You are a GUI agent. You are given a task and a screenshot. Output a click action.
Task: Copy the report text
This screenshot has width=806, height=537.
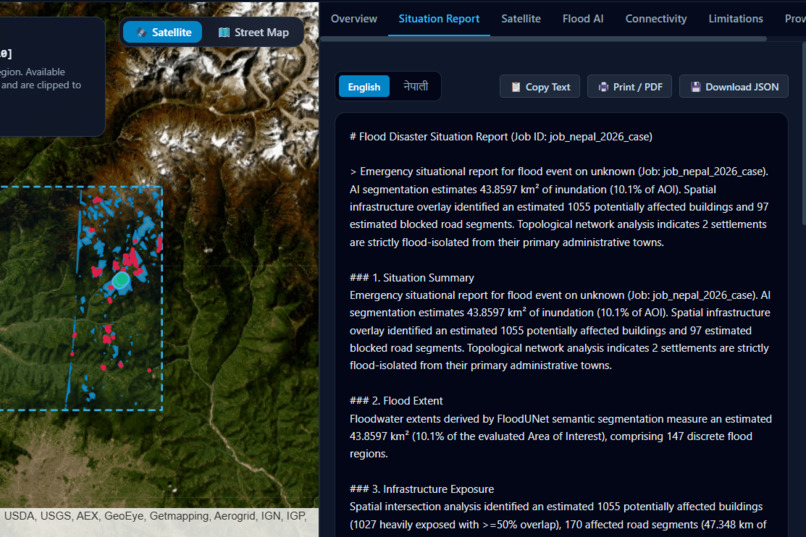pos(540,87)
